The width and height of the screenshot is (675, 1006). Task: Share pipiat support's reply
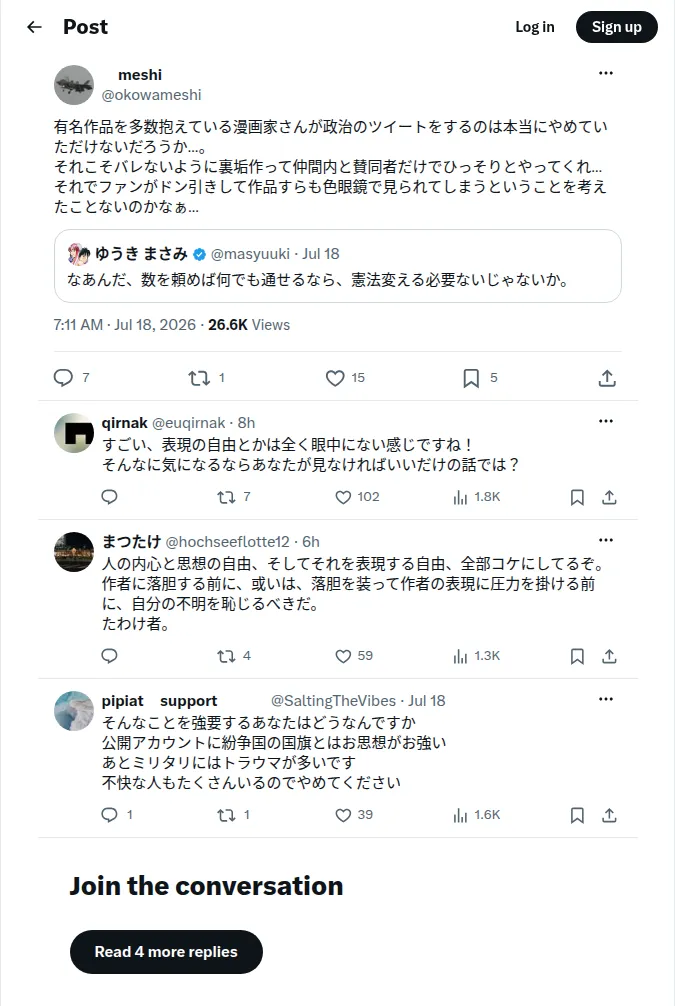click(610, 815)
